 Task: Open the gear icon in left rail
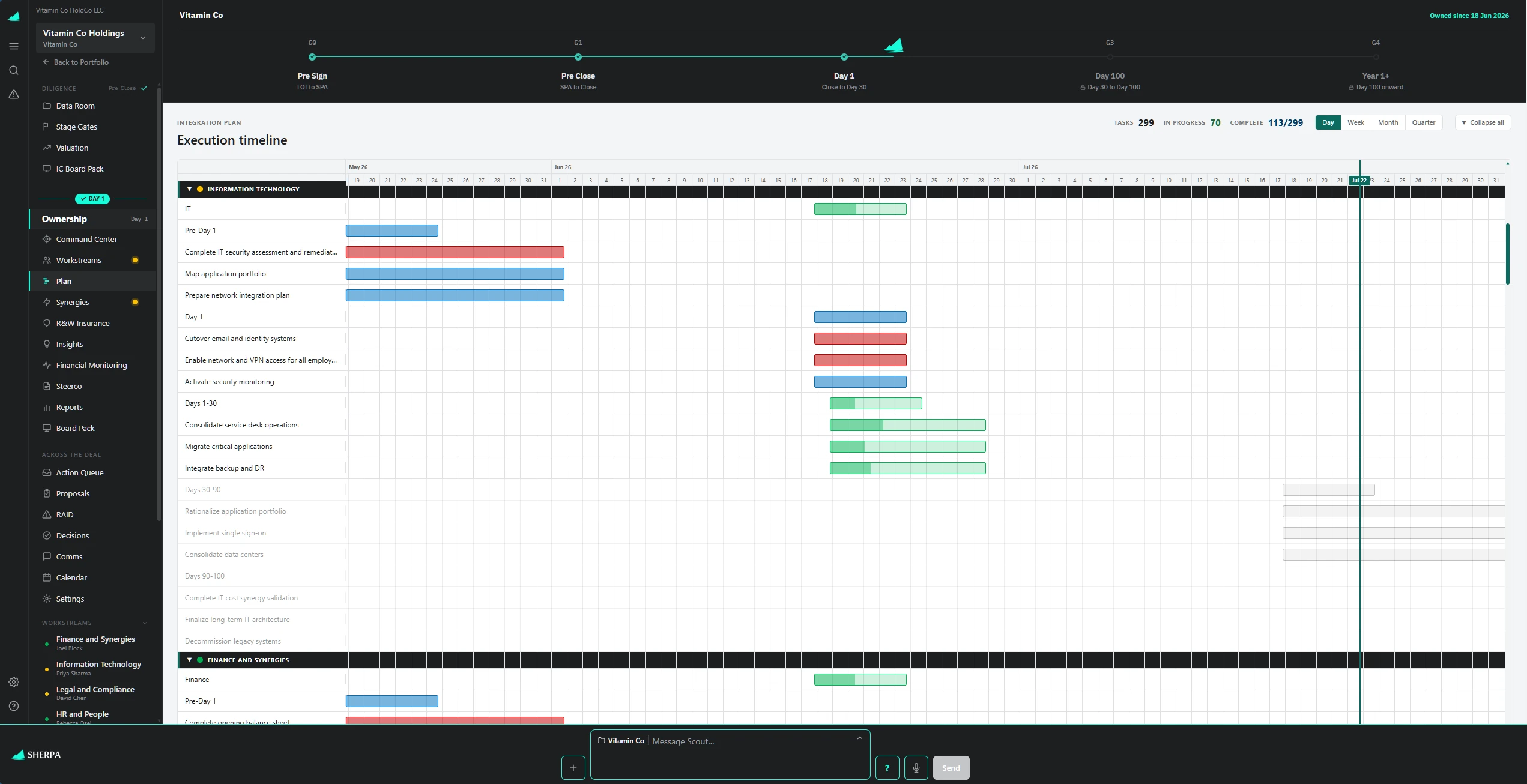pyautogui.click(x=14, y=682)
